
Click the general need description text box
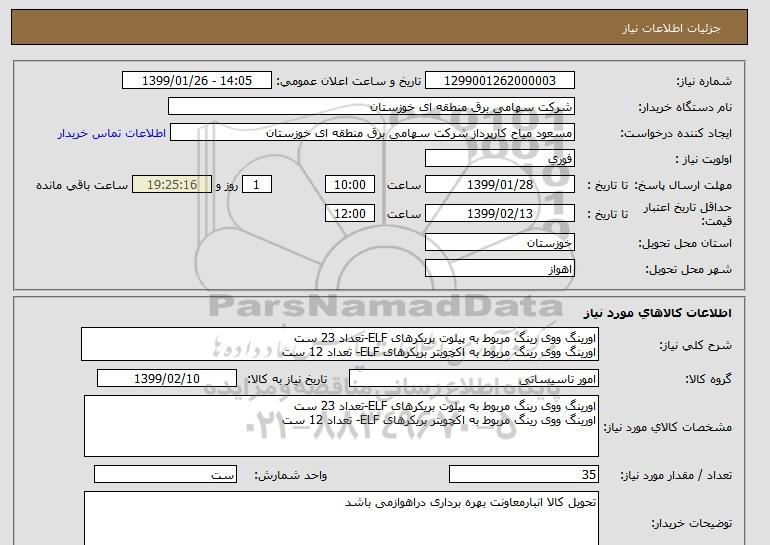pyautogui.click(x=339, y=344)
